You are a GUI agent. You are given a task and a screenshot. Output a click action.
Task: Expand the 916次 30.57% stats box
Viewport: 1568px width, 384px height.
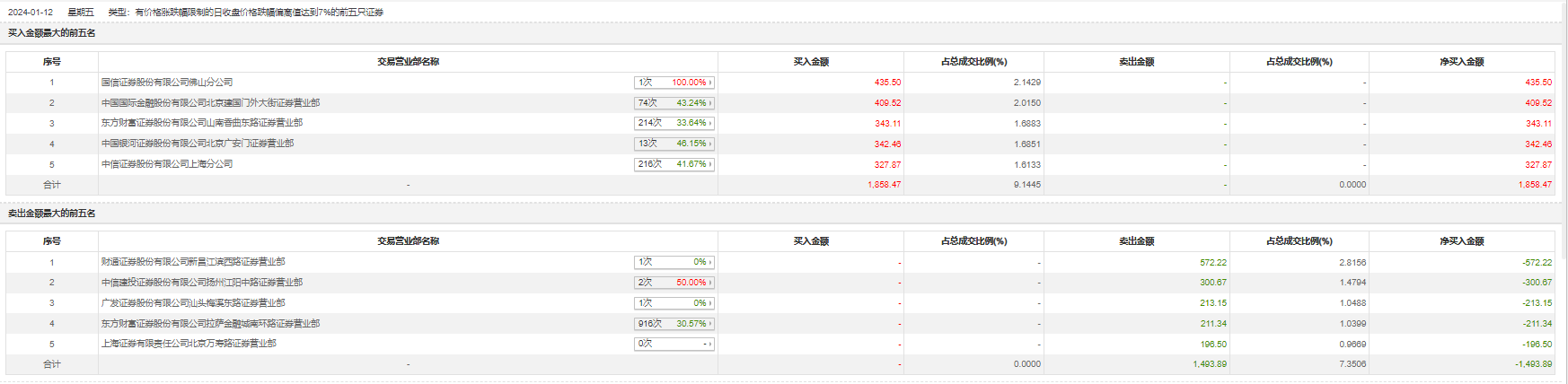(674, 324)
